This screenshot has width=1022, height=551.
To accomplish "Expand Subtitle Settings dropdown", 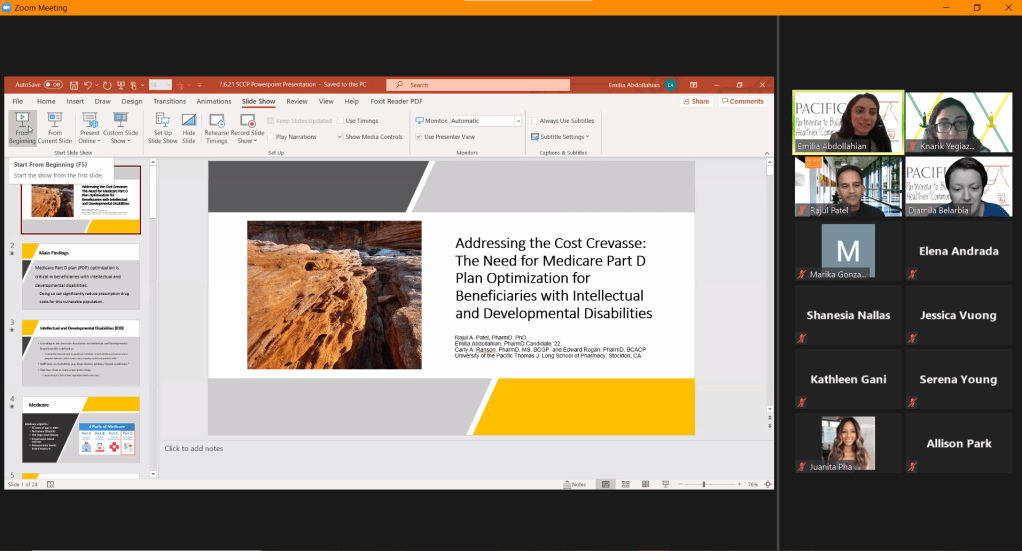I will click(561, 136).
